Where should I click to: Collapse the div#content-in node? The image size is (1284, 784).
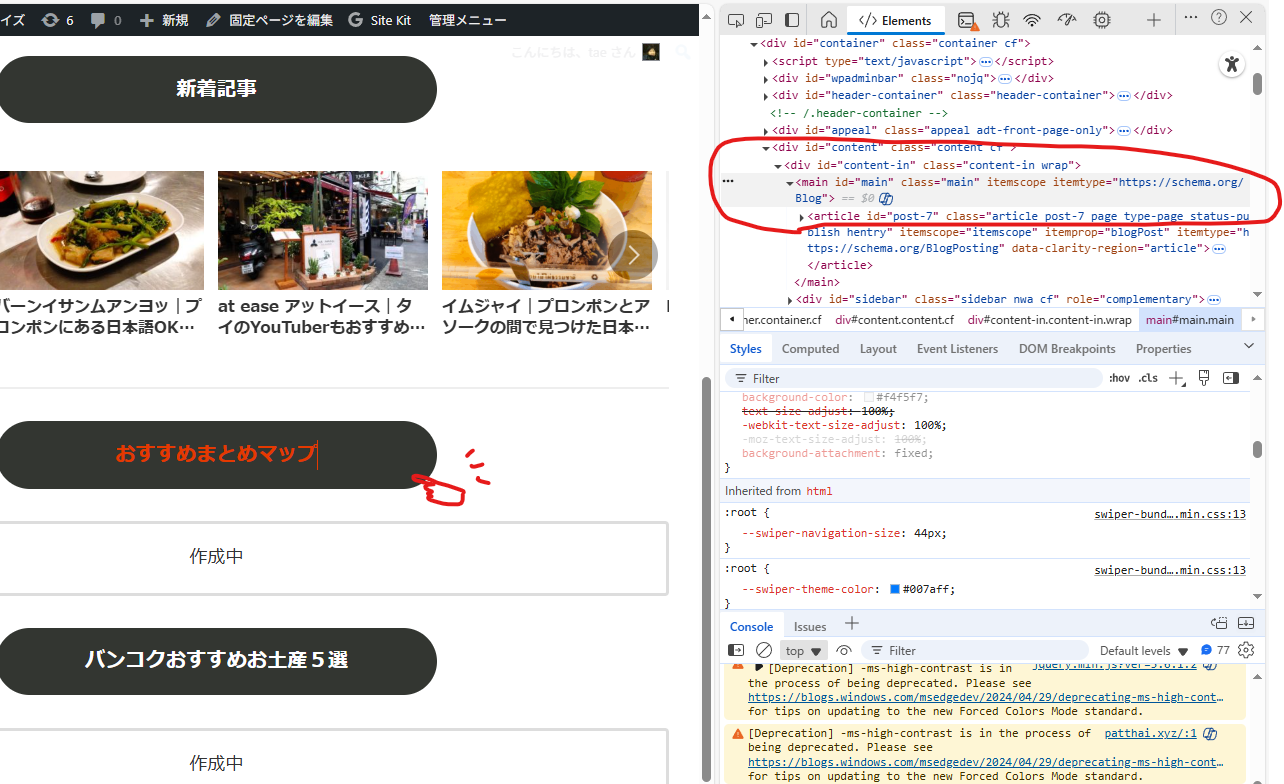(778, 166)
